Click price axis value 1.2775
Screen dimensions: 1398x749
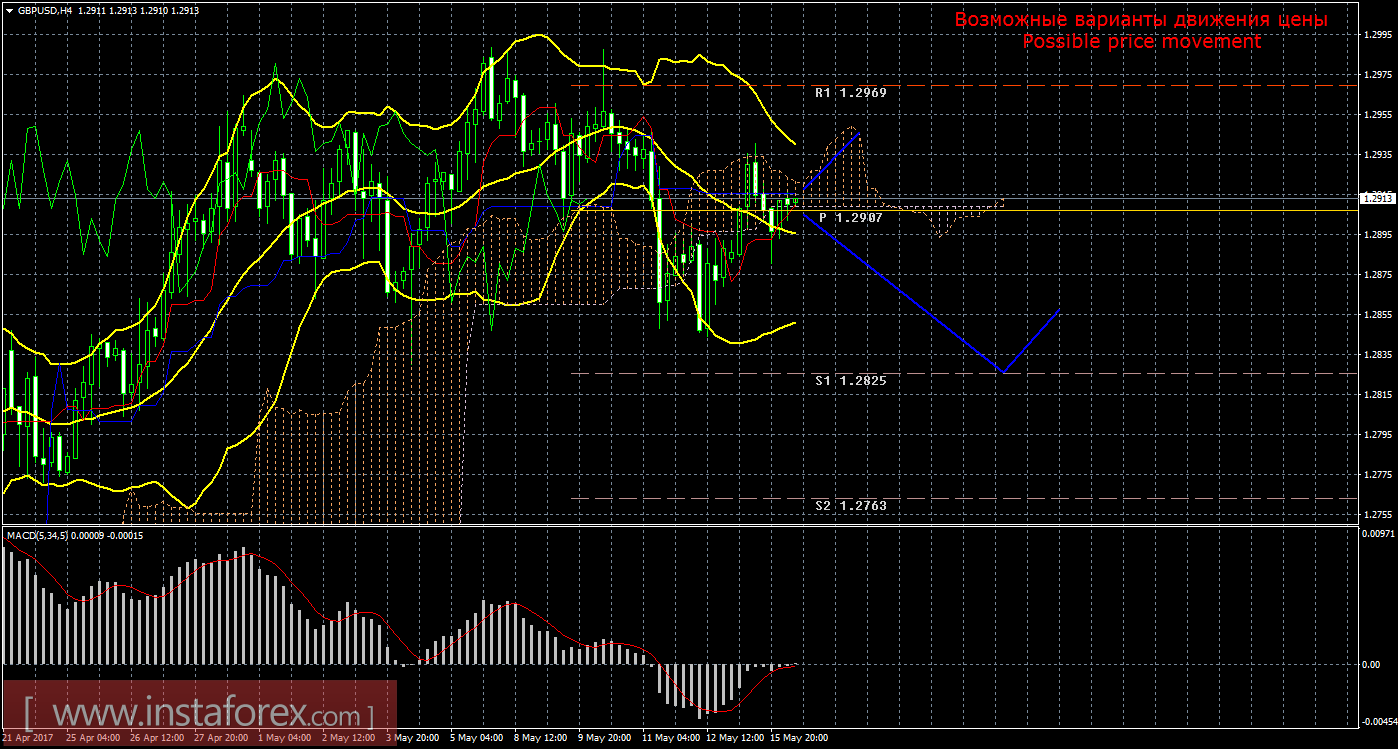(x=1378, y=475)
